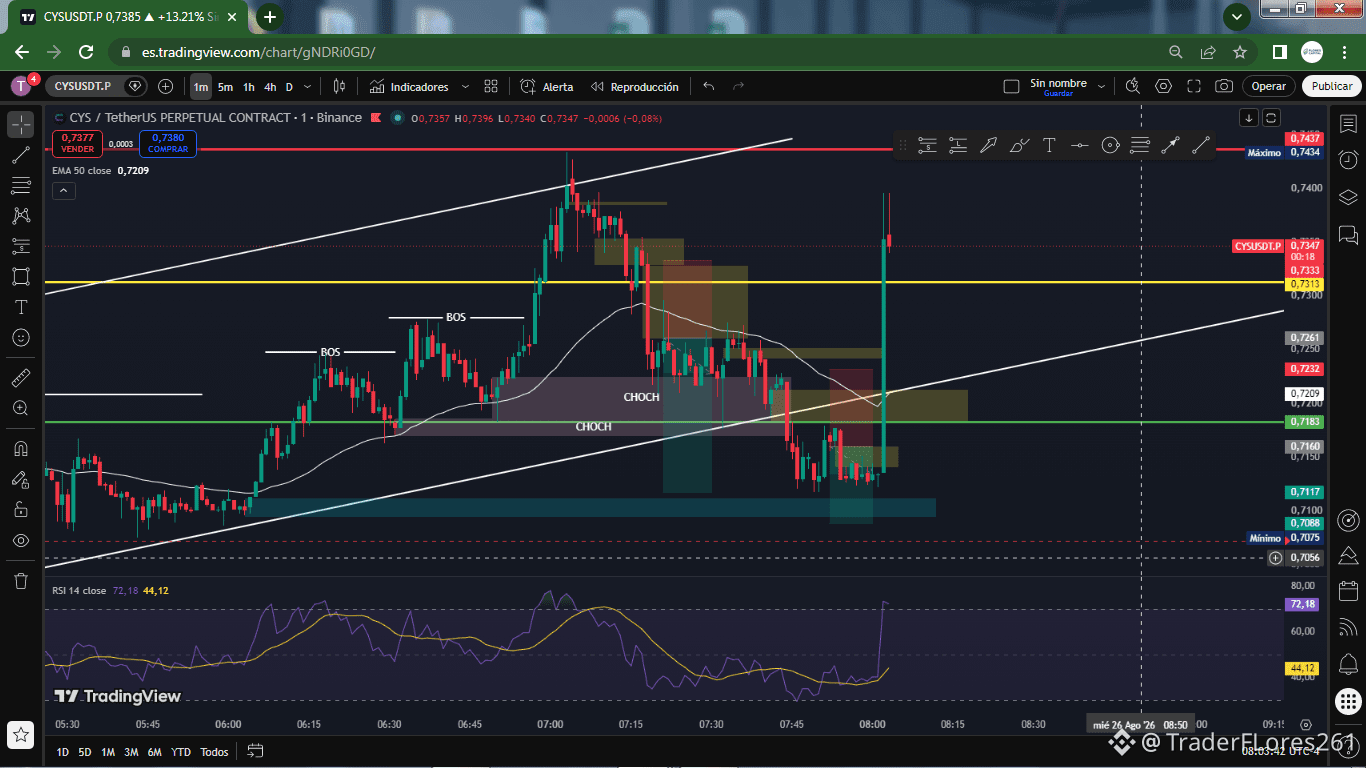Click the trash remove objects icon

click(21, 580)
